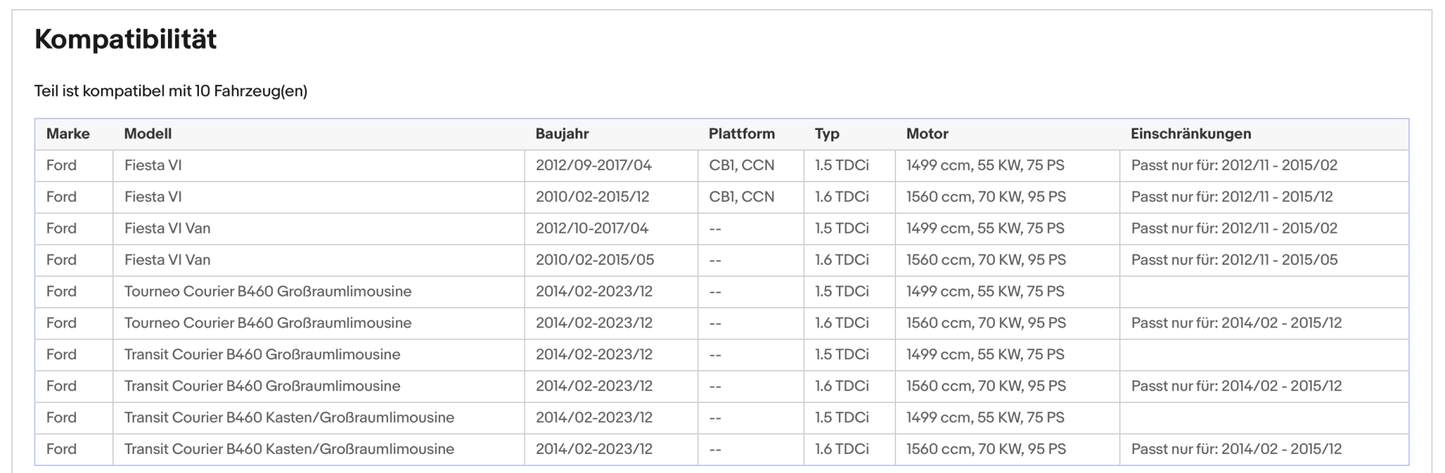Click the Kompatibilität section heading
Viewport: 1445px width, 473px height.
pos(125,40)
